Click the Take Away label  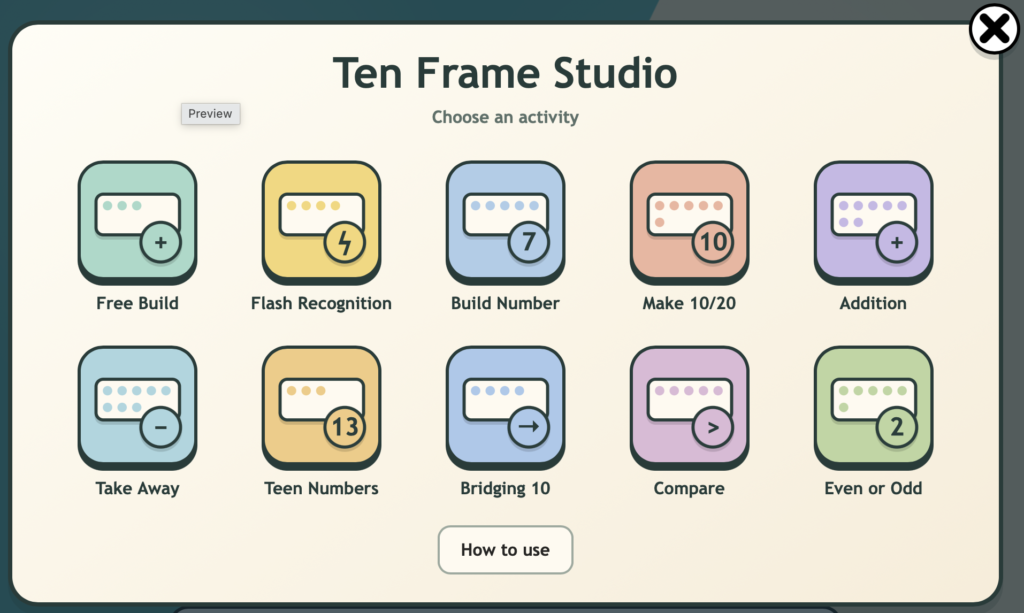(x=137, y=488)
